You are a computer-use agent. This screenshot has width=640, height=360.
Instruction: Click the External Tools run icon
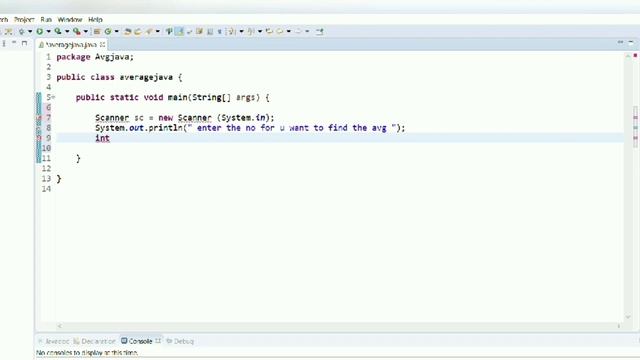point(77,31)
